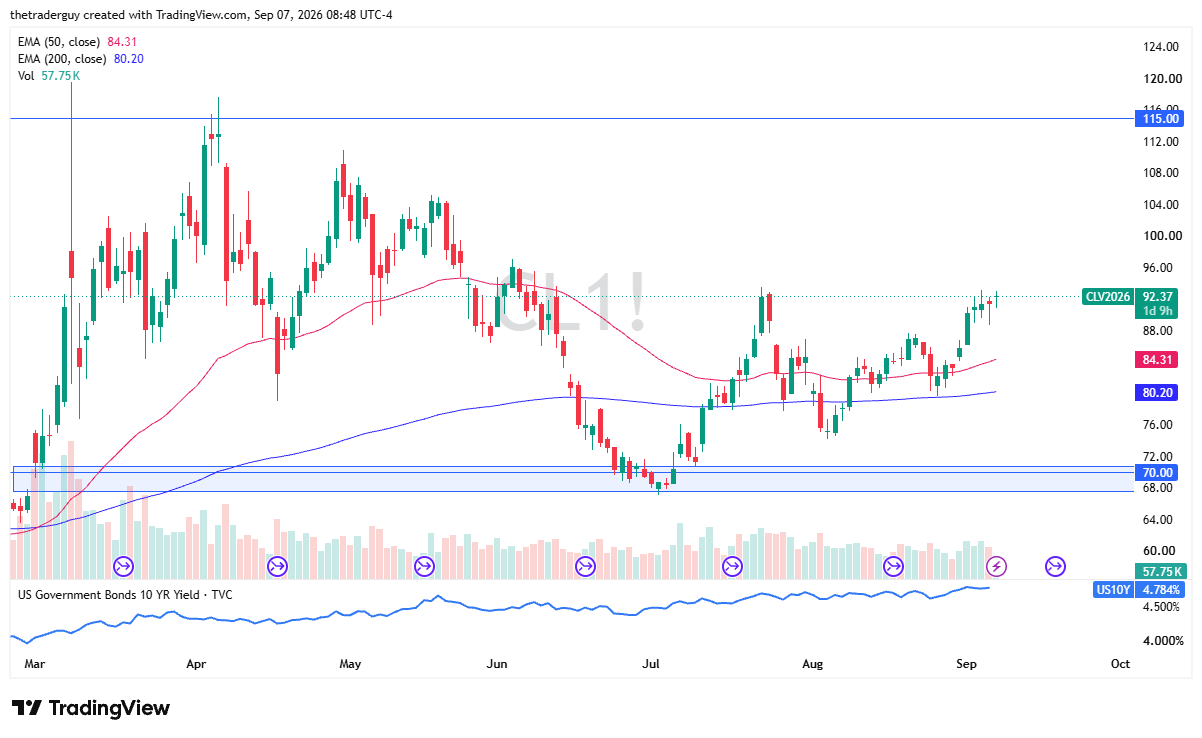Click the TradingView logo
This screenshot has width=1202, height=738.
pyautogui.click(x=91, y=708)
